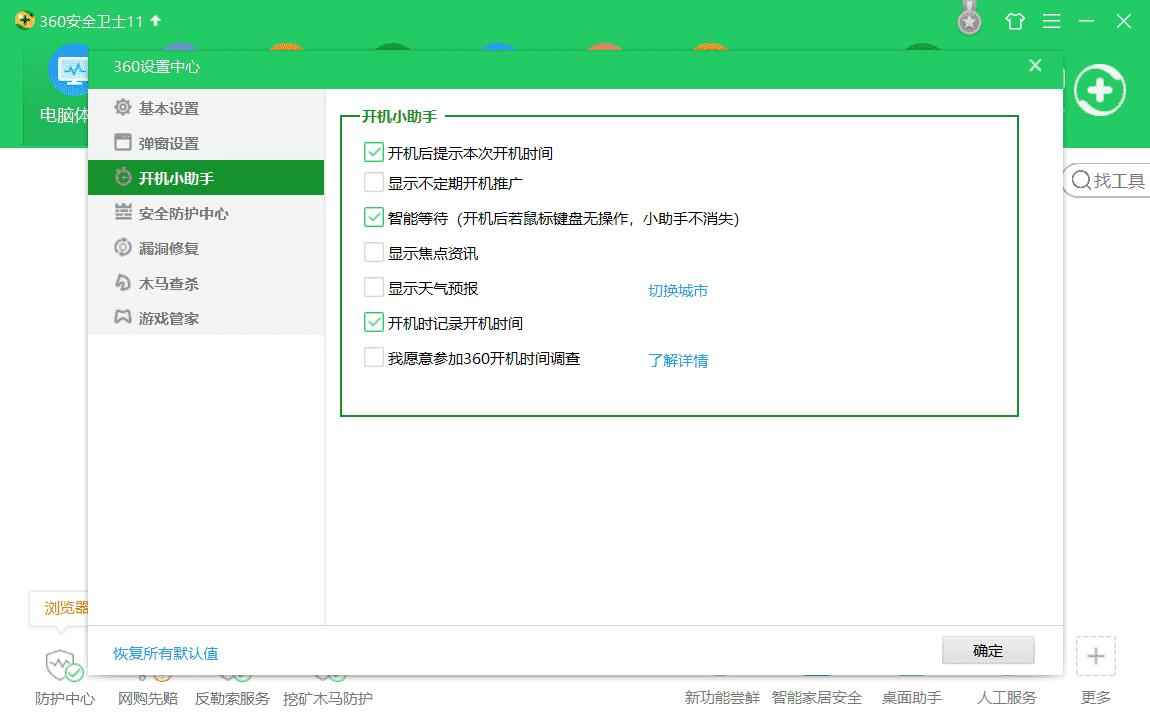Uncheck 开机后提示本次开机时间
Viewport: 1150px width, 725px height.
pyautogui.click(x=374, y=153)
